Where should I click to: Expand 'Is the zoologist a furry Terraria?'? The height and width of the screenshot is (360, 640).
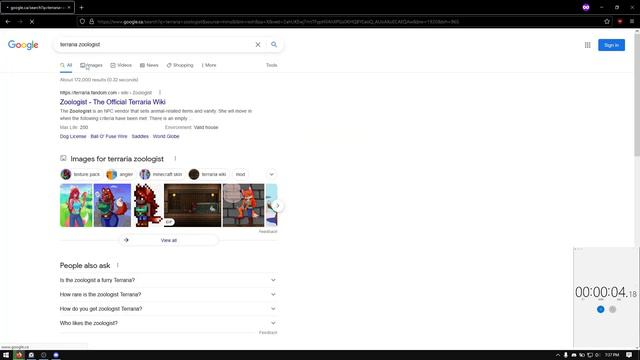pos(168,280)
